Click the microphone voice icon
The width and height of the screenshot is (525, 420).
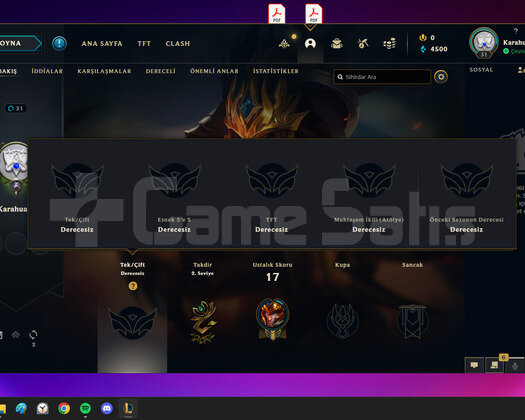pyautogui.click(x=515, y=366)
